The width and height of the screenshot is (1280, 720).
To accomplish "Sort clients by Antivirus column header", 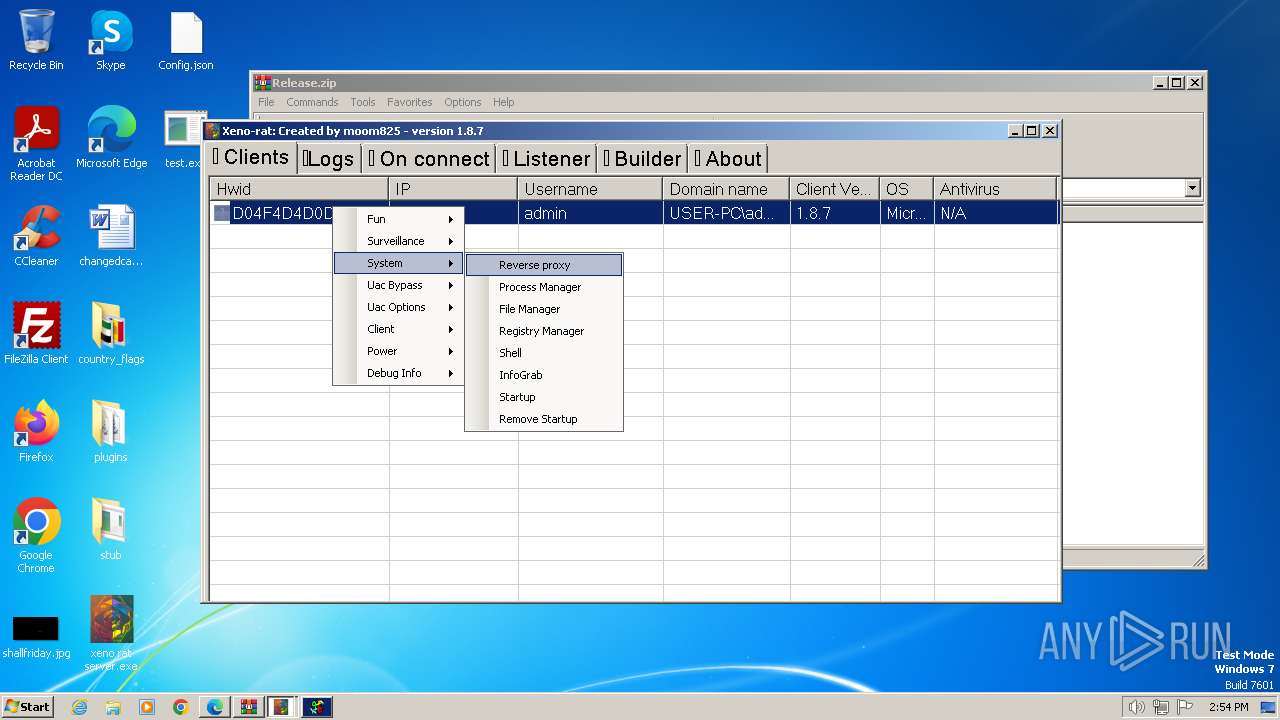I will click(995, 188).
